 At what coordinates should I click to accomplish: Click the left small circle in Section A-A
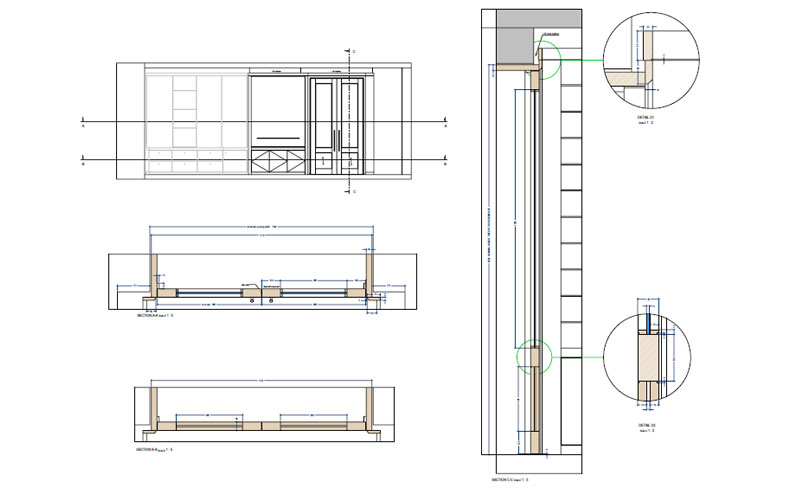[x=253, y=300]
